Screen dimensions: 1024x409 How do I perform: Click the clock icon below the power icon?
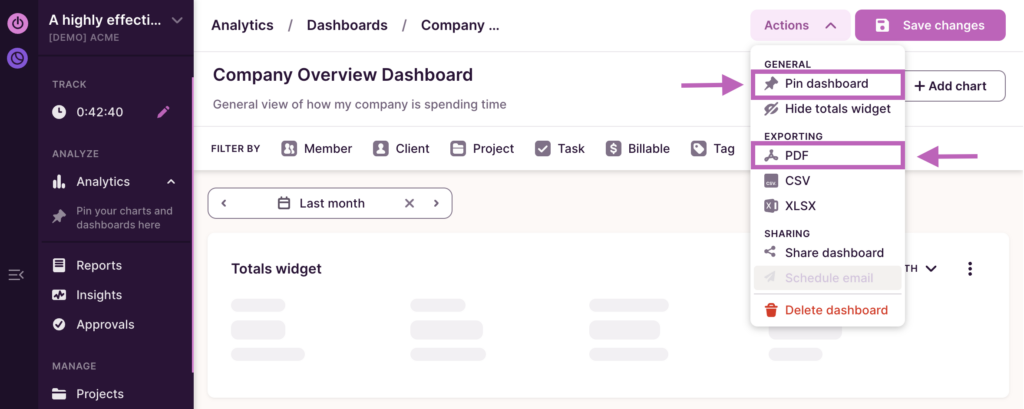point(18,58)
